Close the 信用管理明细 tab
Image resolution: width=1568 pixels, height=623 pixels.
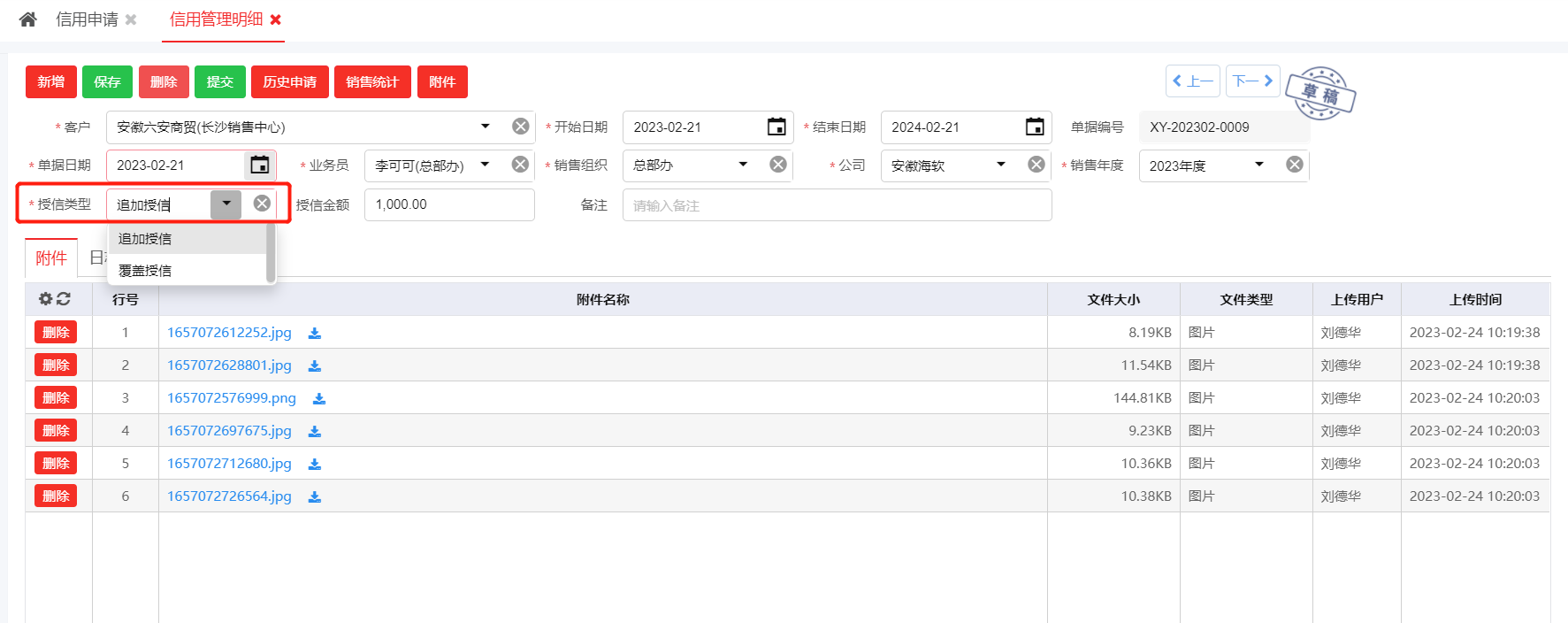276,19
